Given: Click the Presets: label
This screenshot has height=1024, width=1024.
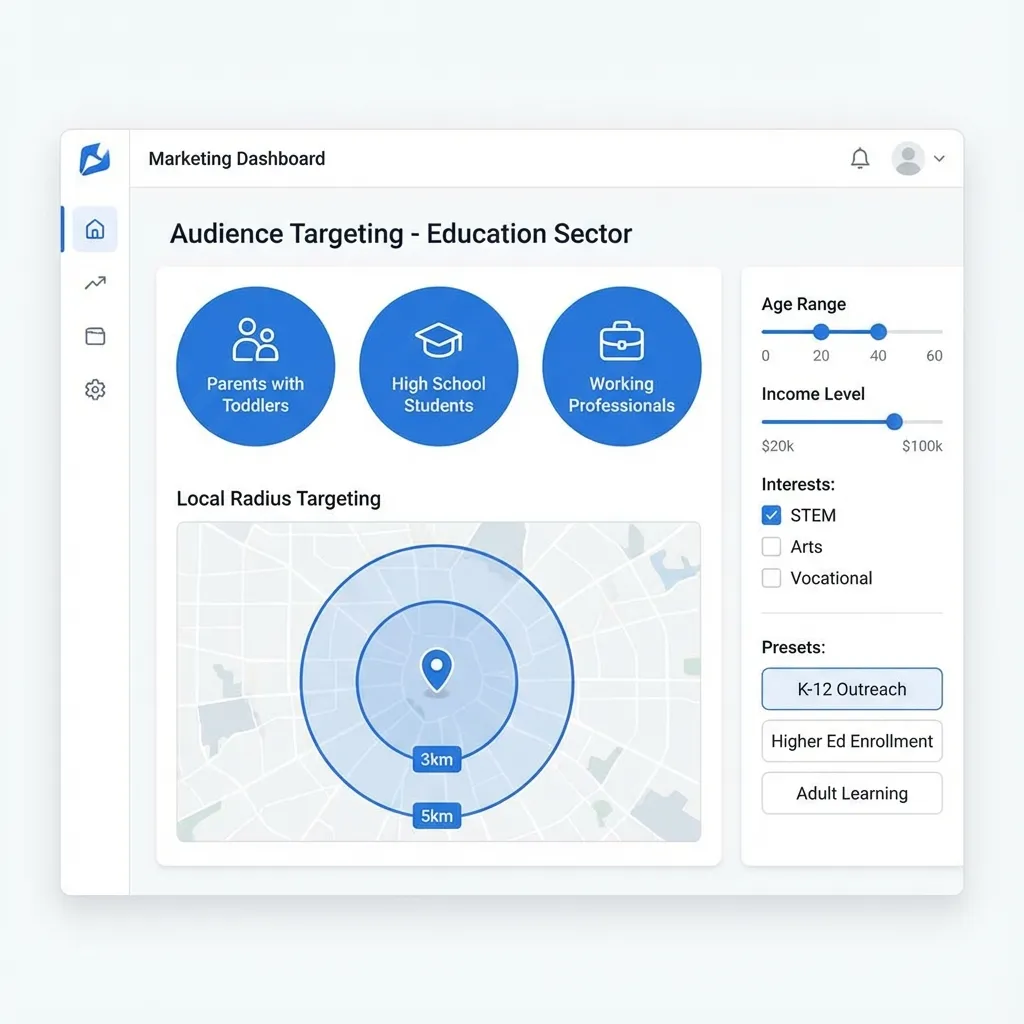Looking at the screenshot, I should coord(793,647).
